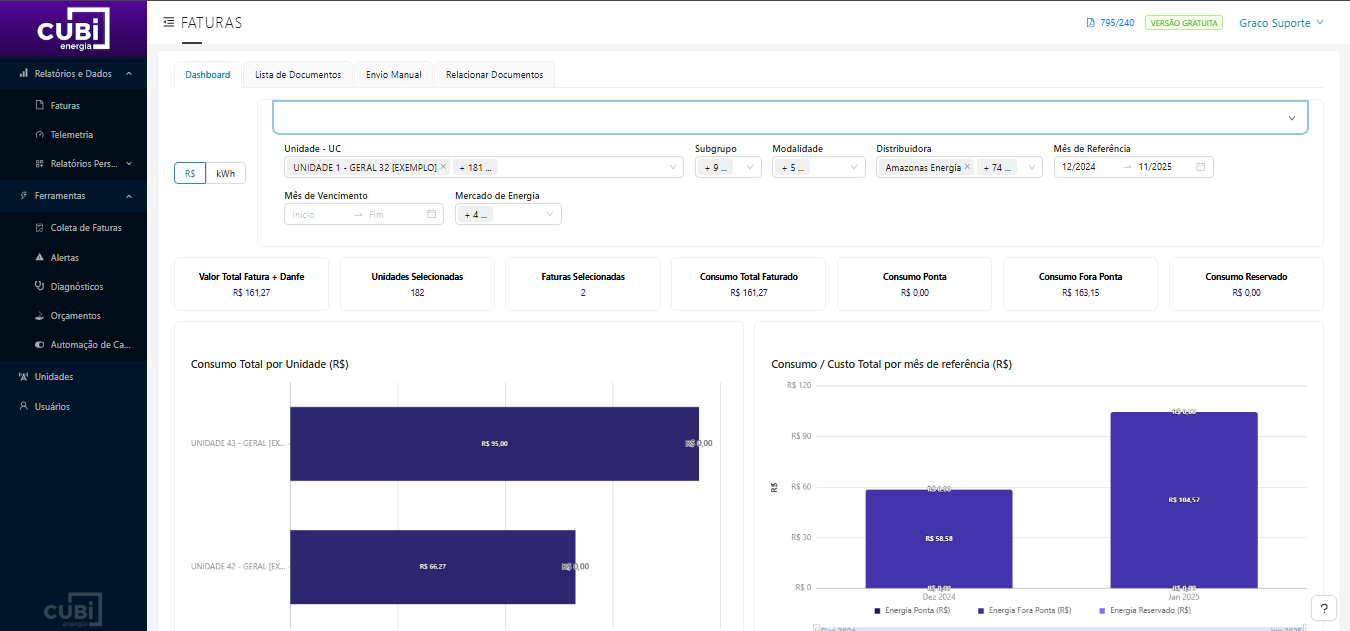
Task: Switch values to kWh
Action: click(225, 173)
